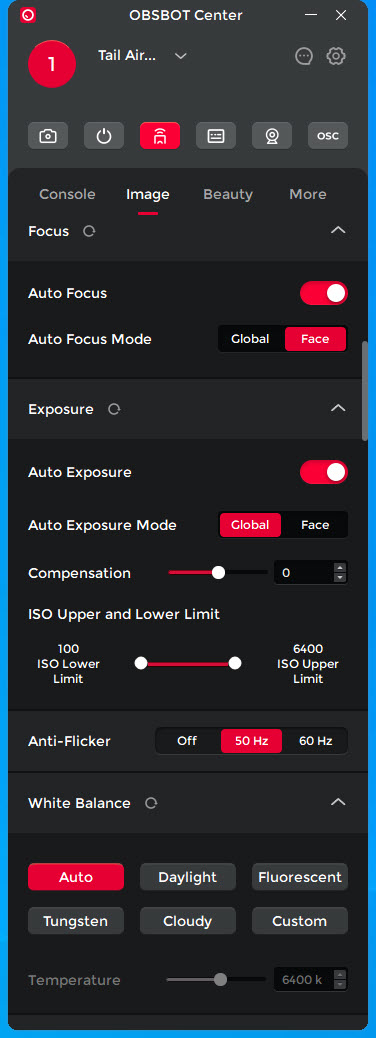Click the vertical scrollbar thumb
The height and width of the screenshot is (1038, 376).
coord(365,391)
